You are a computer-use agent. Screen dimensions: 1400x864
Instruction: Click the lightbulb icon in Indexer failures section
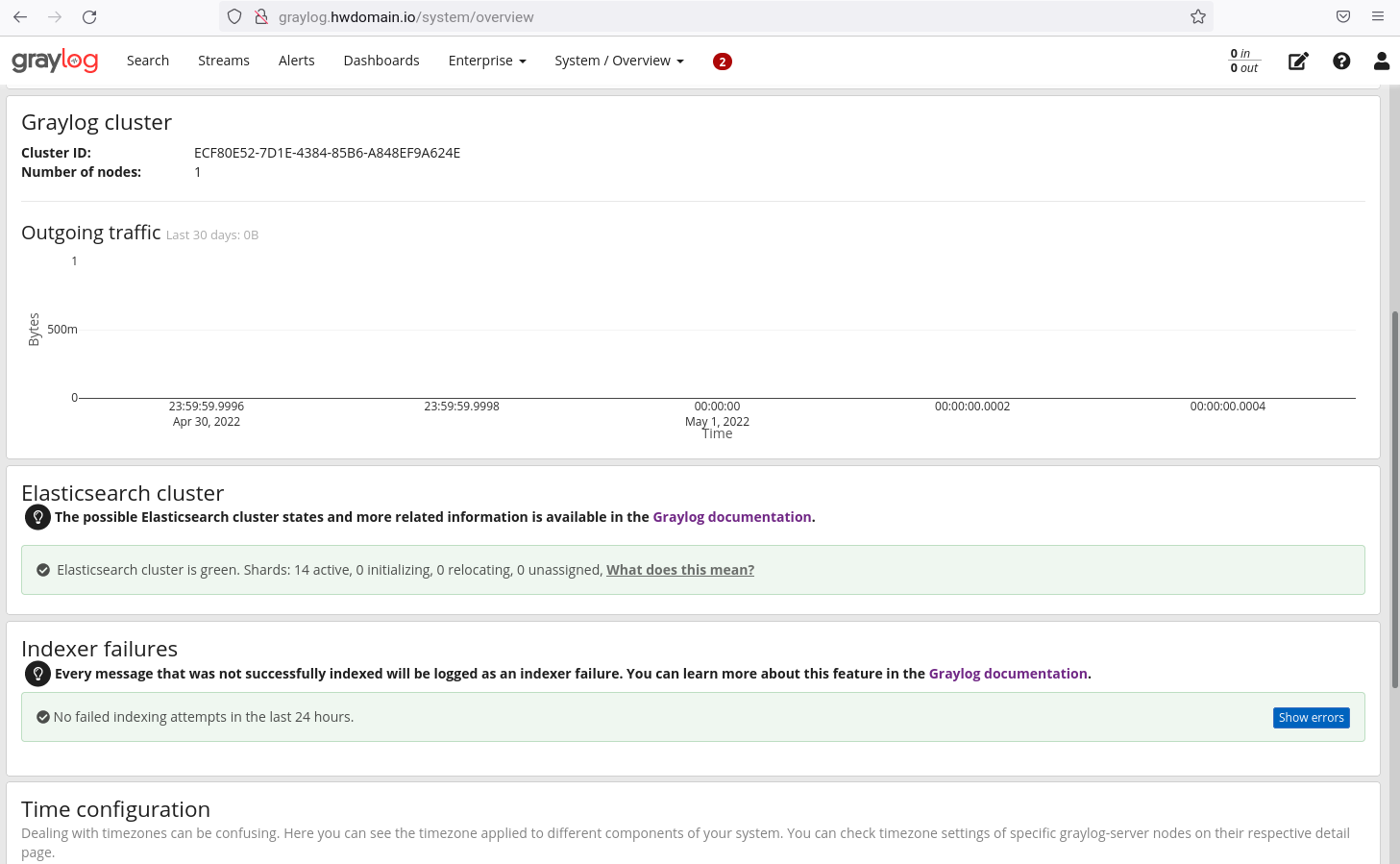point(37,674)
